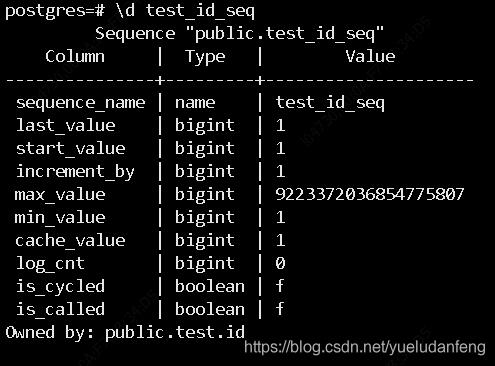Click the min_value row label
Screen dimensions: 495x366
pyautogui.click(x=60, y=218)
